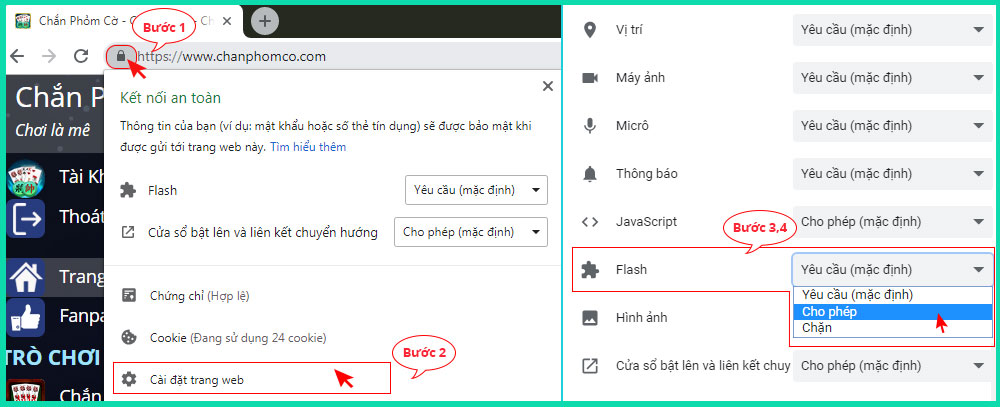Open Cài đặt trang web entry
Screen dimensions: 1000x407
[251, 380]
